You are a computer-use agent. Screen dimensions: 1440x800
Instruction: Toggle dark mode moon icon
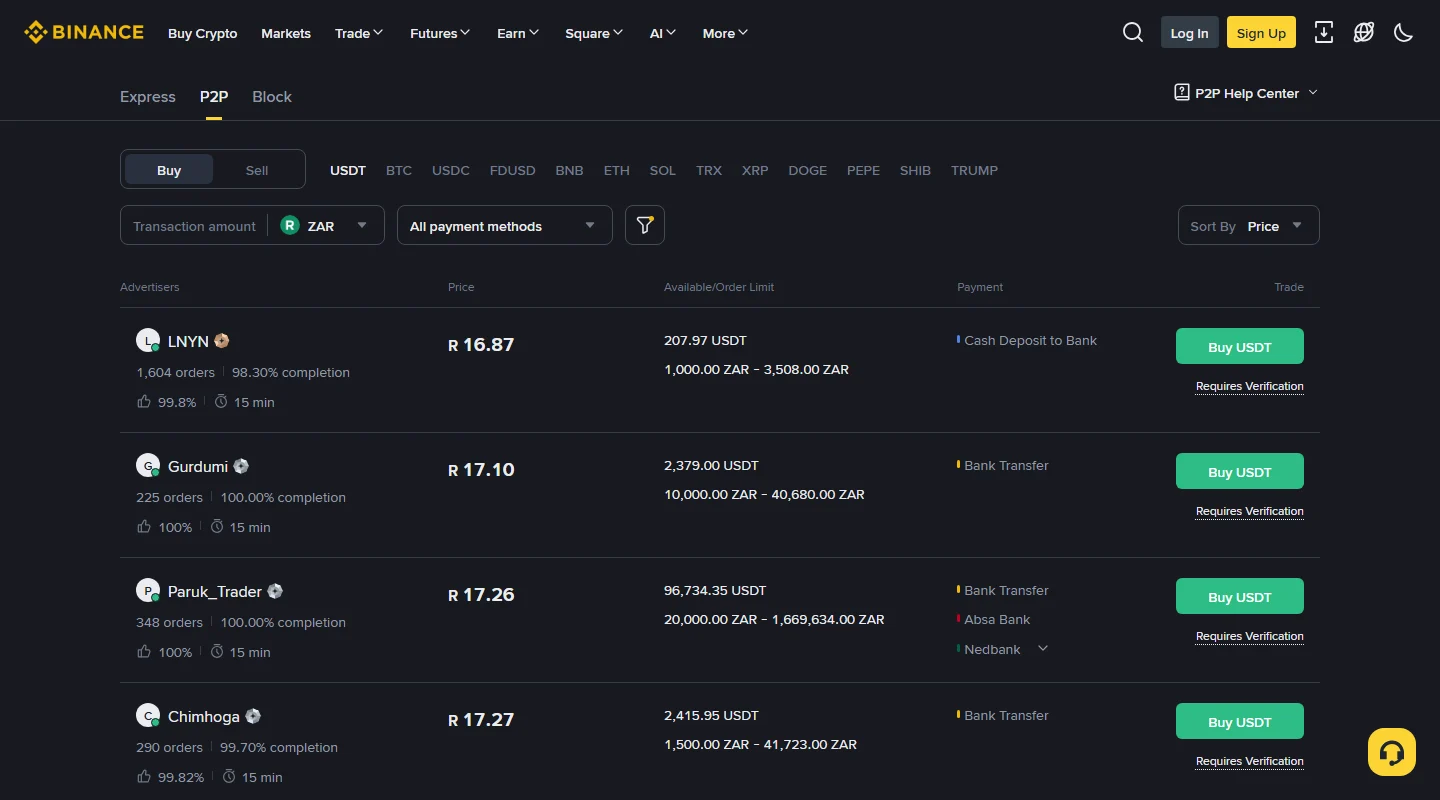point(1404,33)
